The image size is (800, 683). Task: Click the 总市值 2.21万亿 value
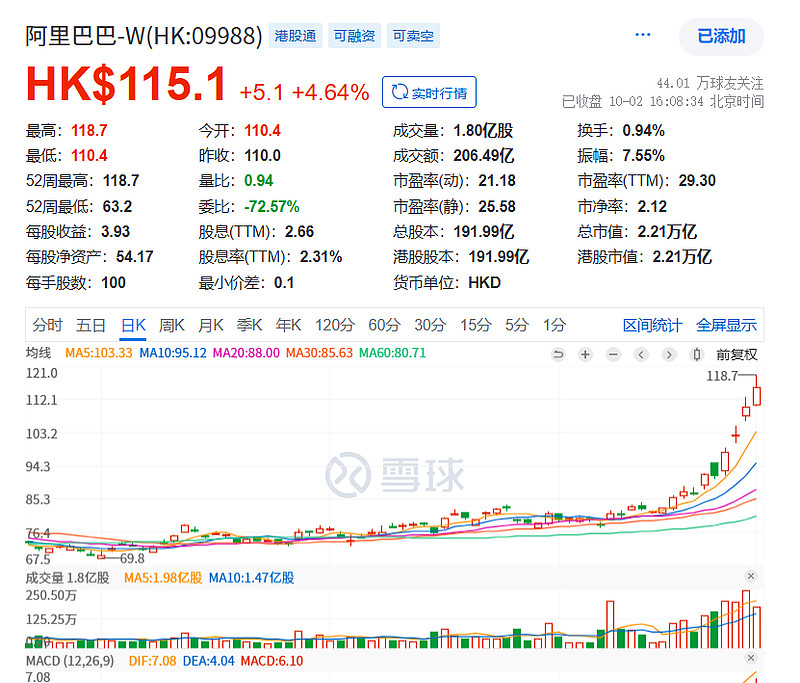pyautogui.click(x=667, y=232)
